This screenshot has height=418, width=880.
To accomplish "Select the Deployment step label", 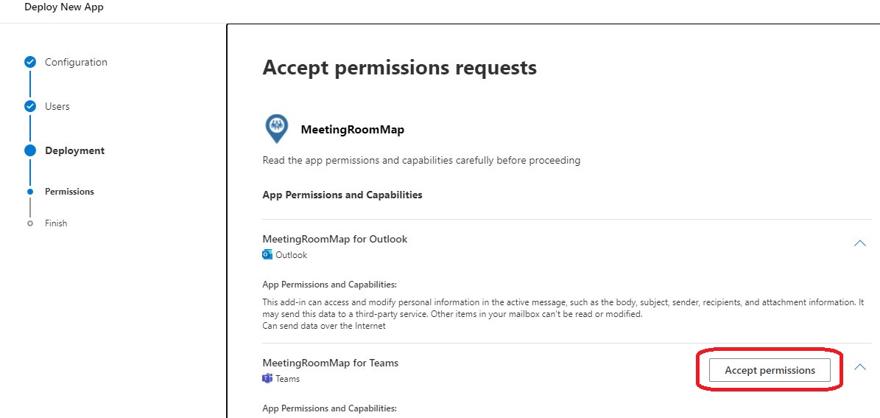I will [75, 150].
